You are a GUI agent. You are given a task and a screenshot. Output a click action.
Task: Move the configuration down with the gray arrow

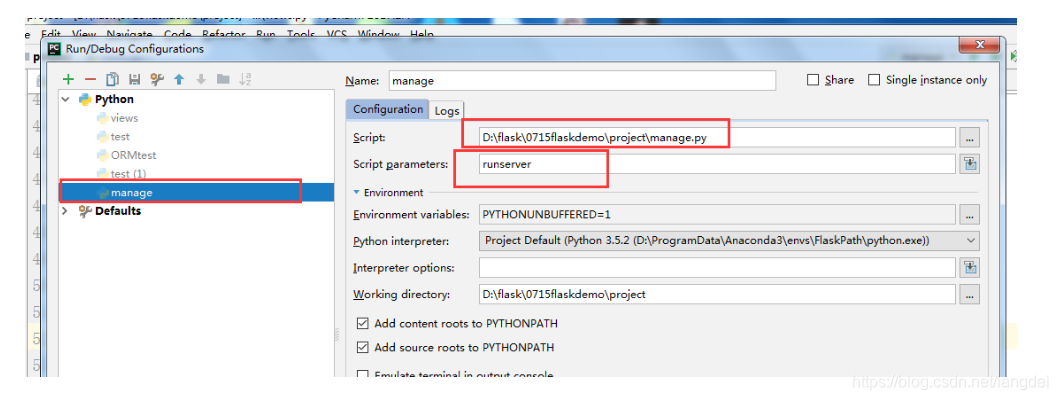201,80
